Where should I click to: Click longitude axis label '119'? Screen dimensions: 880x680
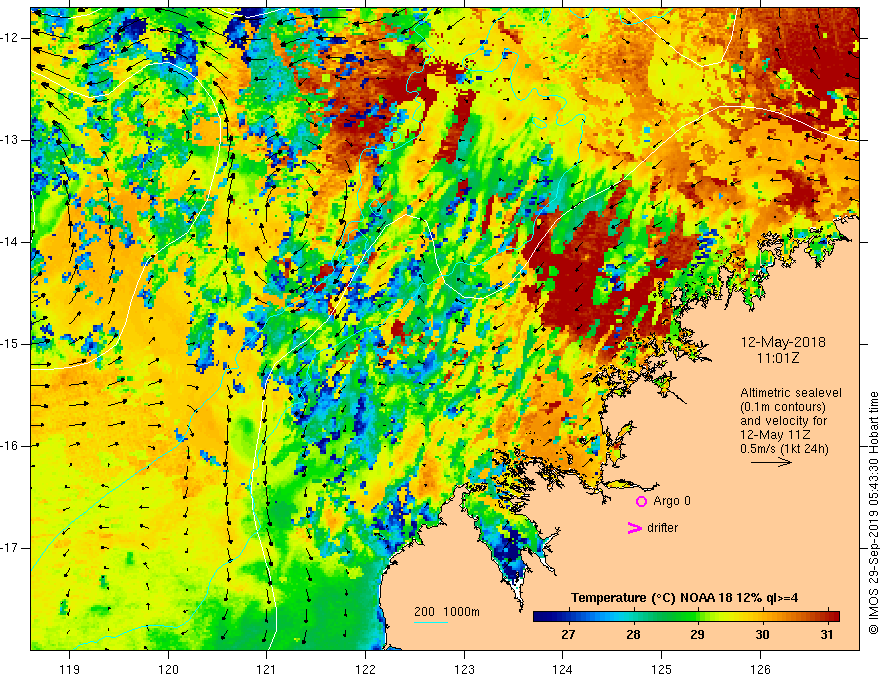pyautogui.click(x=70, y=669)
